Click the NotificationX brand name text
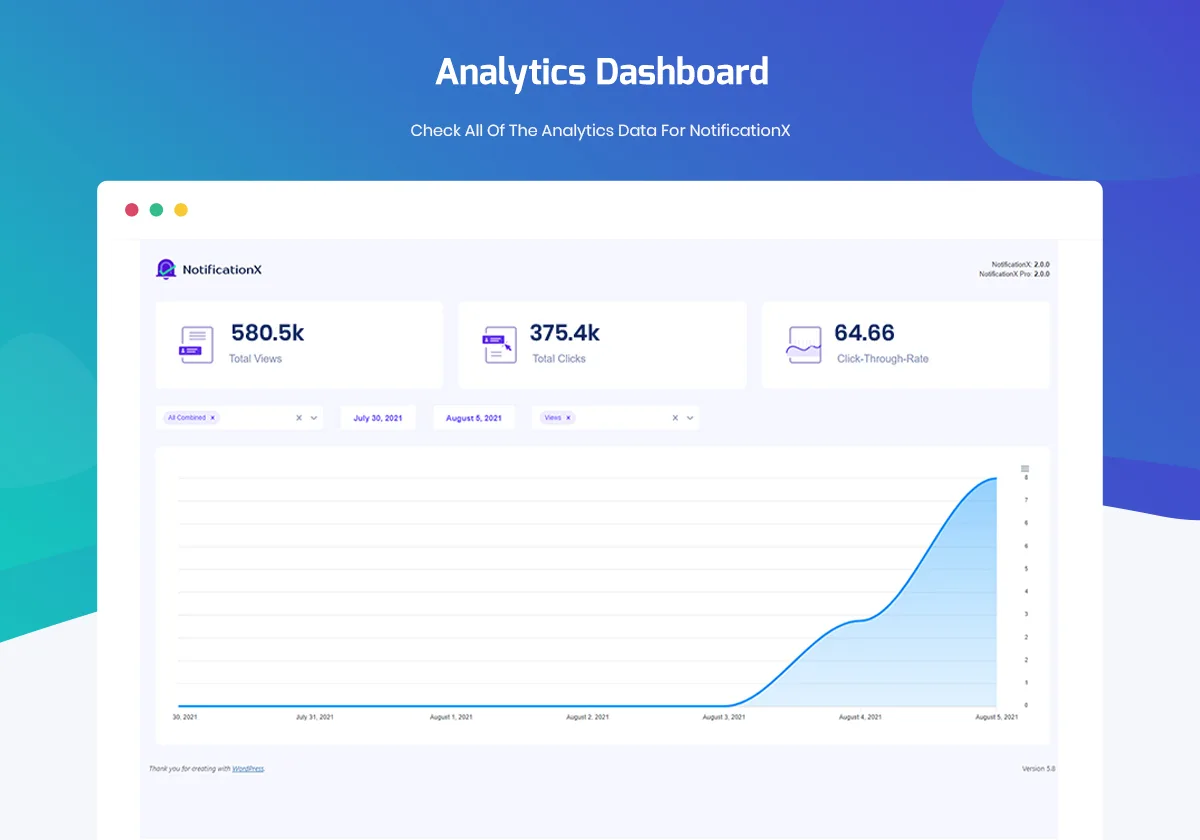1200x840 pixels. click(222, 270)
